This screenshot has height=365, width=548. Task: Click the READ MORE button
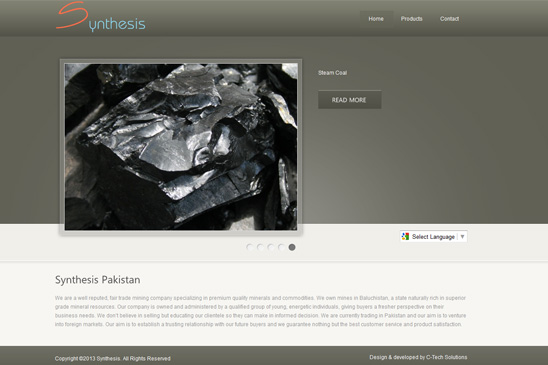point(349,100)
